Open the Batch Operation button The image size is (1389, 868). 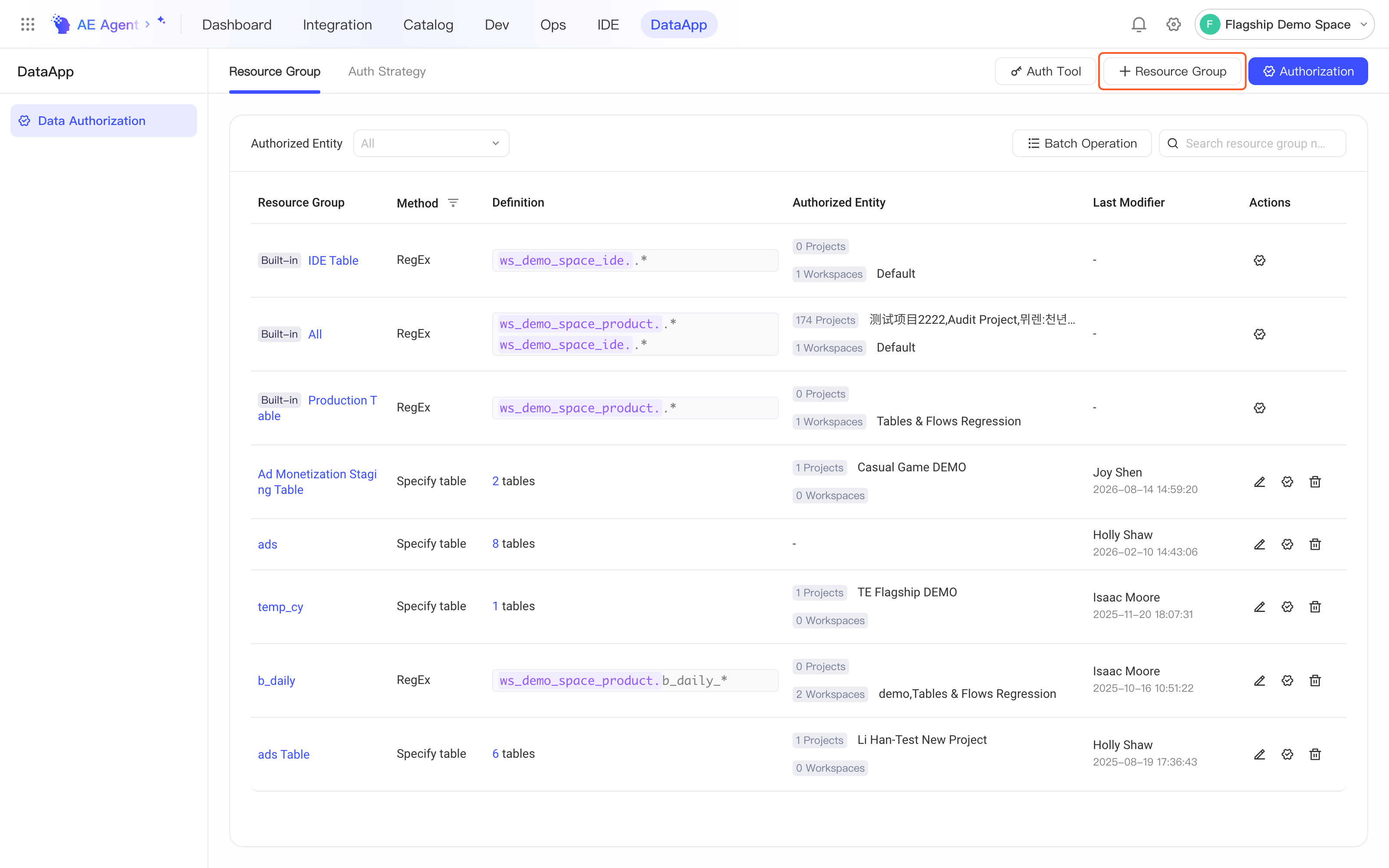coord(1082,143)
